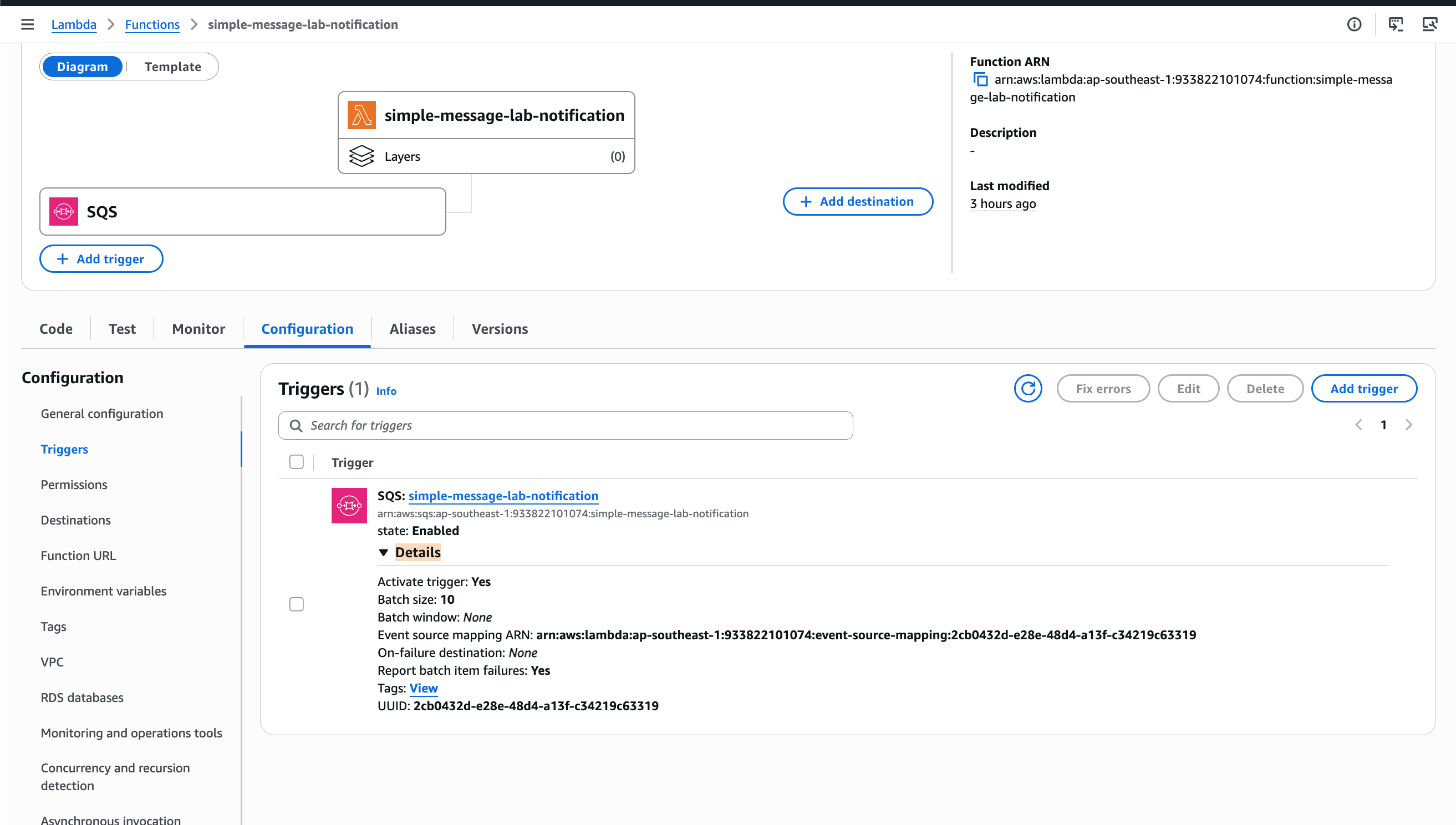Open Lambda breadcrumb link
The height and width of the screenshot is (825, 1456).
[74, 24]
